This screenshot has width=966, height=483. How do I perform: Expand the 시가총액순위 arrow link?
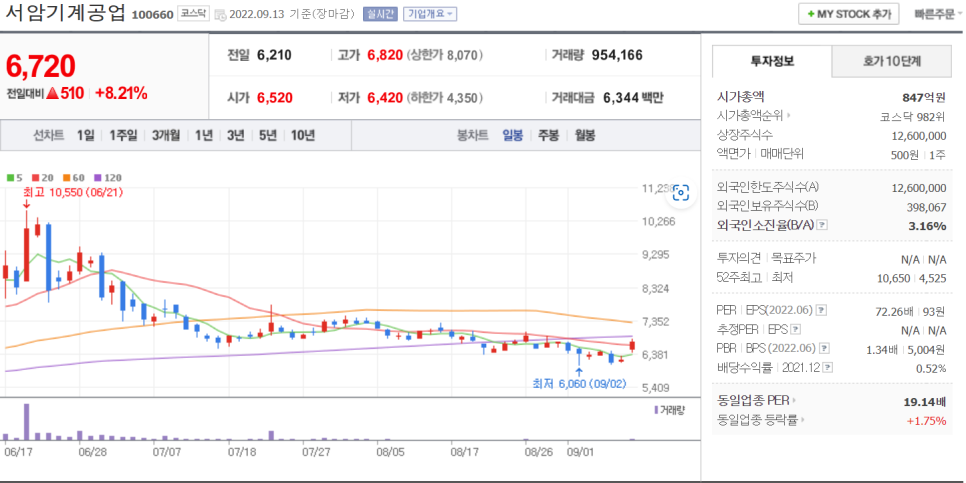click(788, 115)
